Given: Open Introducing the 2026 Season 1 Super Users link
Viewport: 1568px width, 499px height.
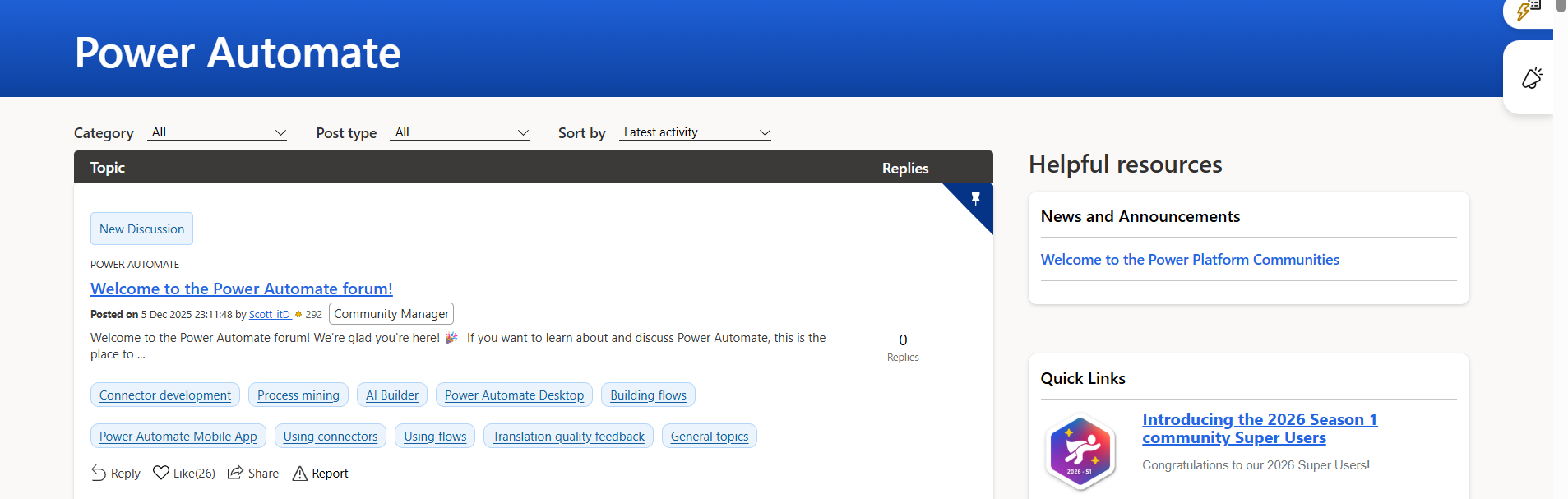Looking at the screenshot, I should pos(1260,428).
